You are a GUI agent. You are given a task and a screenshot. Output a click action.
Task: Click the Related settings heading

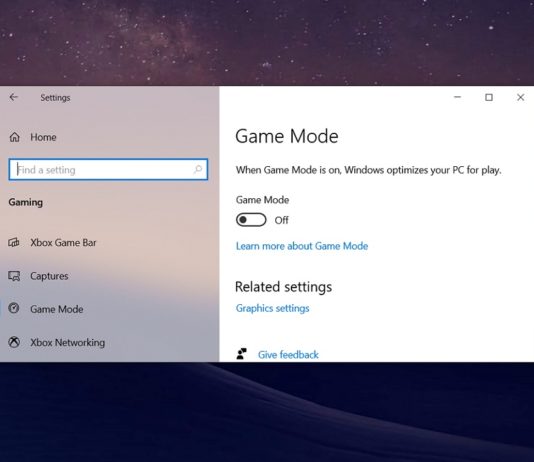point(283,287)
